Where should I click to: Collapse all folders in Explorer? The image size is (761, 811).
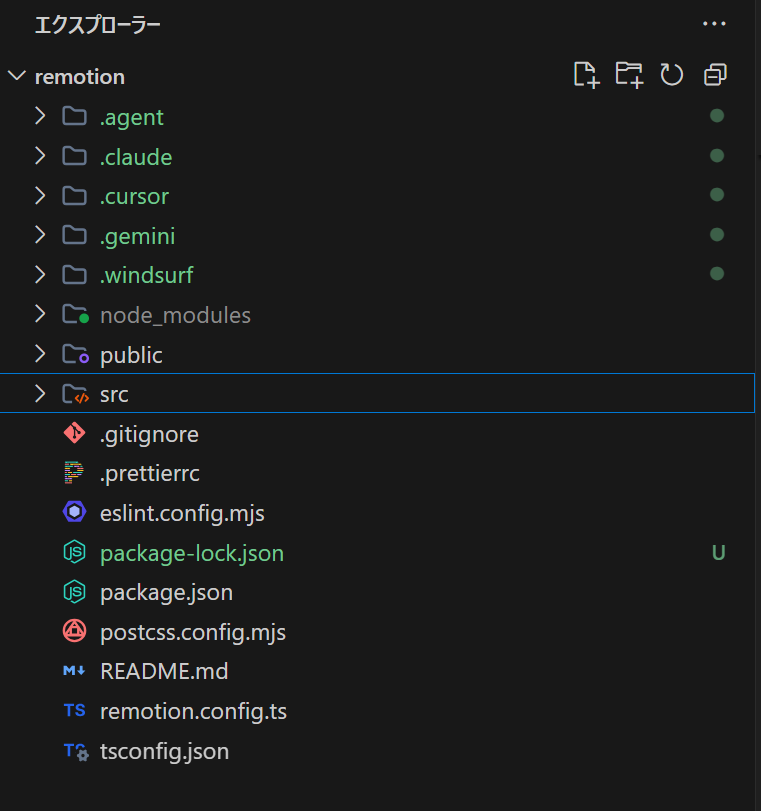point(715,75)
